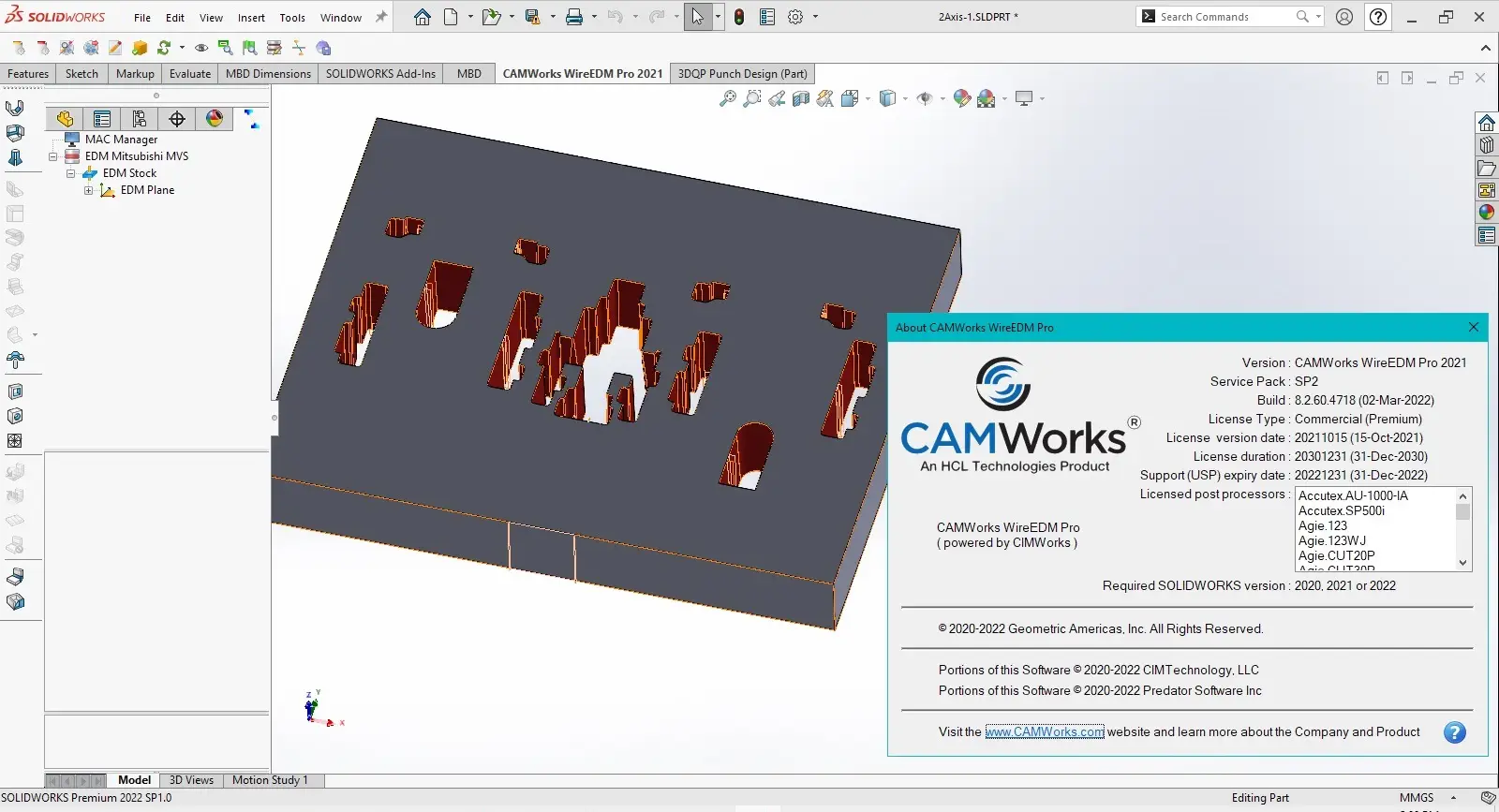Open the Design Library task pane icon
Viewport: 1499px width, 812px height.
coord(1487,145)
